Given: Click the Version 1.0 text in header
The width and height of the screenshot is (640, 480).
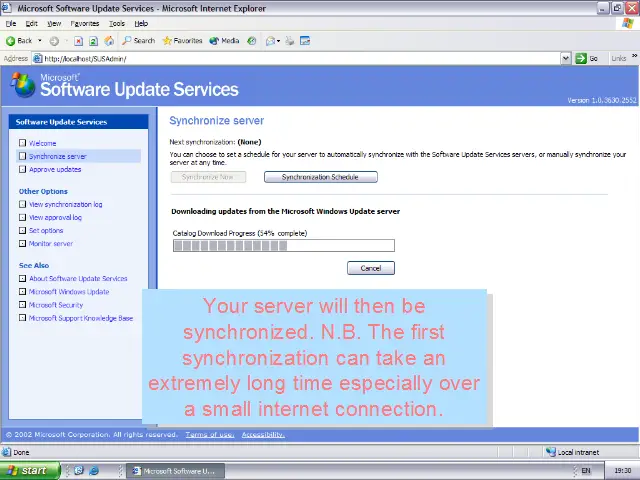Looking at the screenshot, I should (x=602, y=100).
